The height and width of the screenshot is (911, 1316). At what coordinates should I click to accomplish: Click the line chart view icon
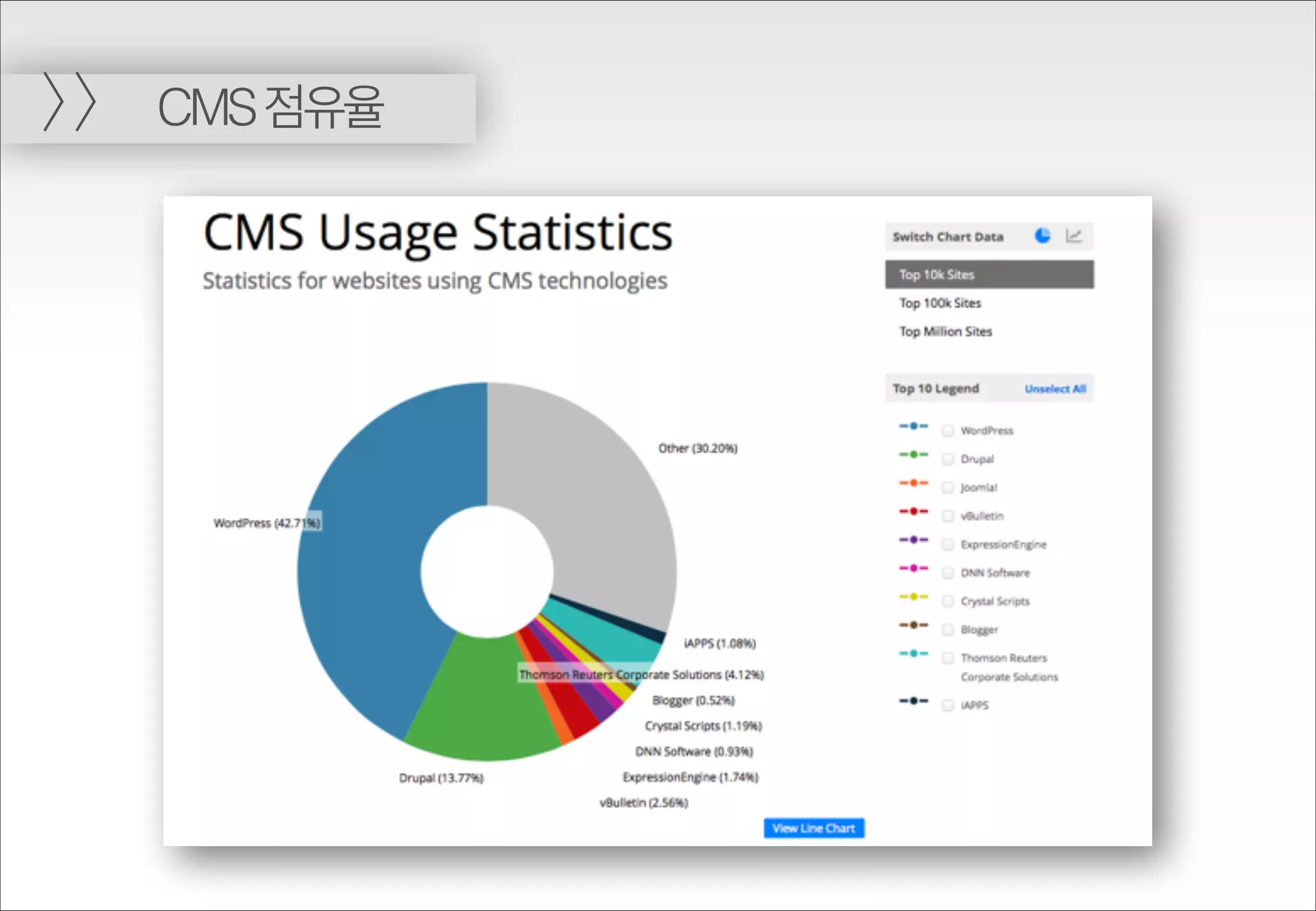pos(1074,236)
